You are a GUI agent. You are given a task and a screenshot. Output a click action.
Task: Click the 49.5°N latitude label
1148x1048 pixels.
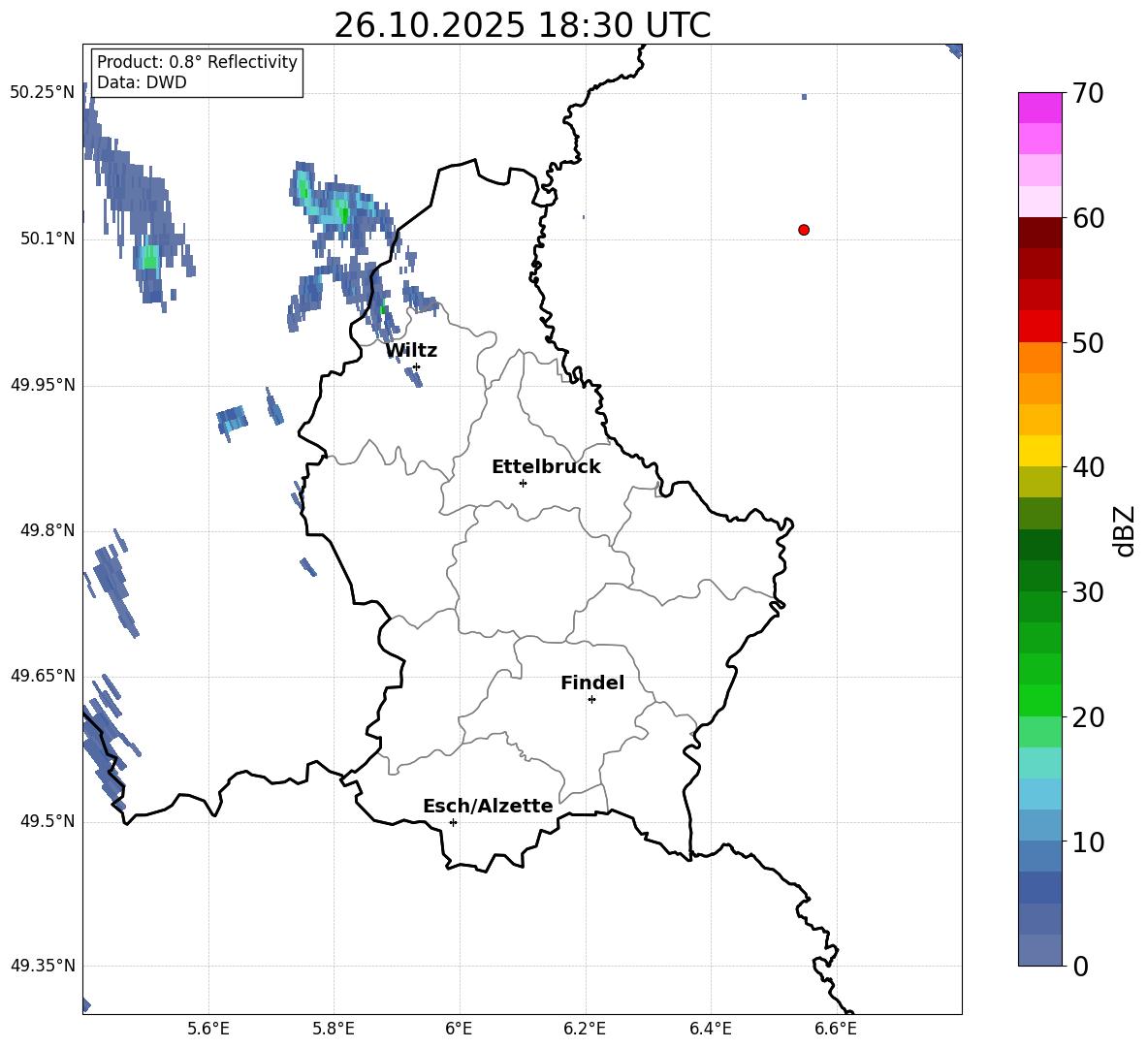[x=48, y=821]
